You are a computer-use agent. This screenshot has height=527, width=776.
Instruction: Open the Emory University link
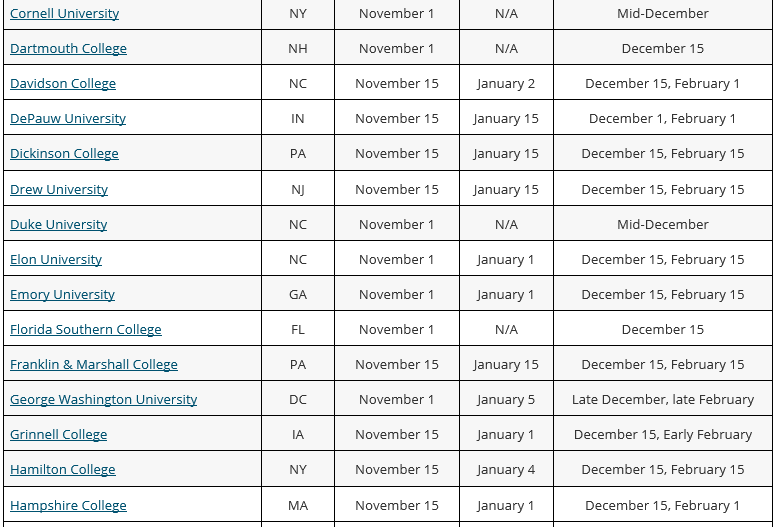pos(62,294)
